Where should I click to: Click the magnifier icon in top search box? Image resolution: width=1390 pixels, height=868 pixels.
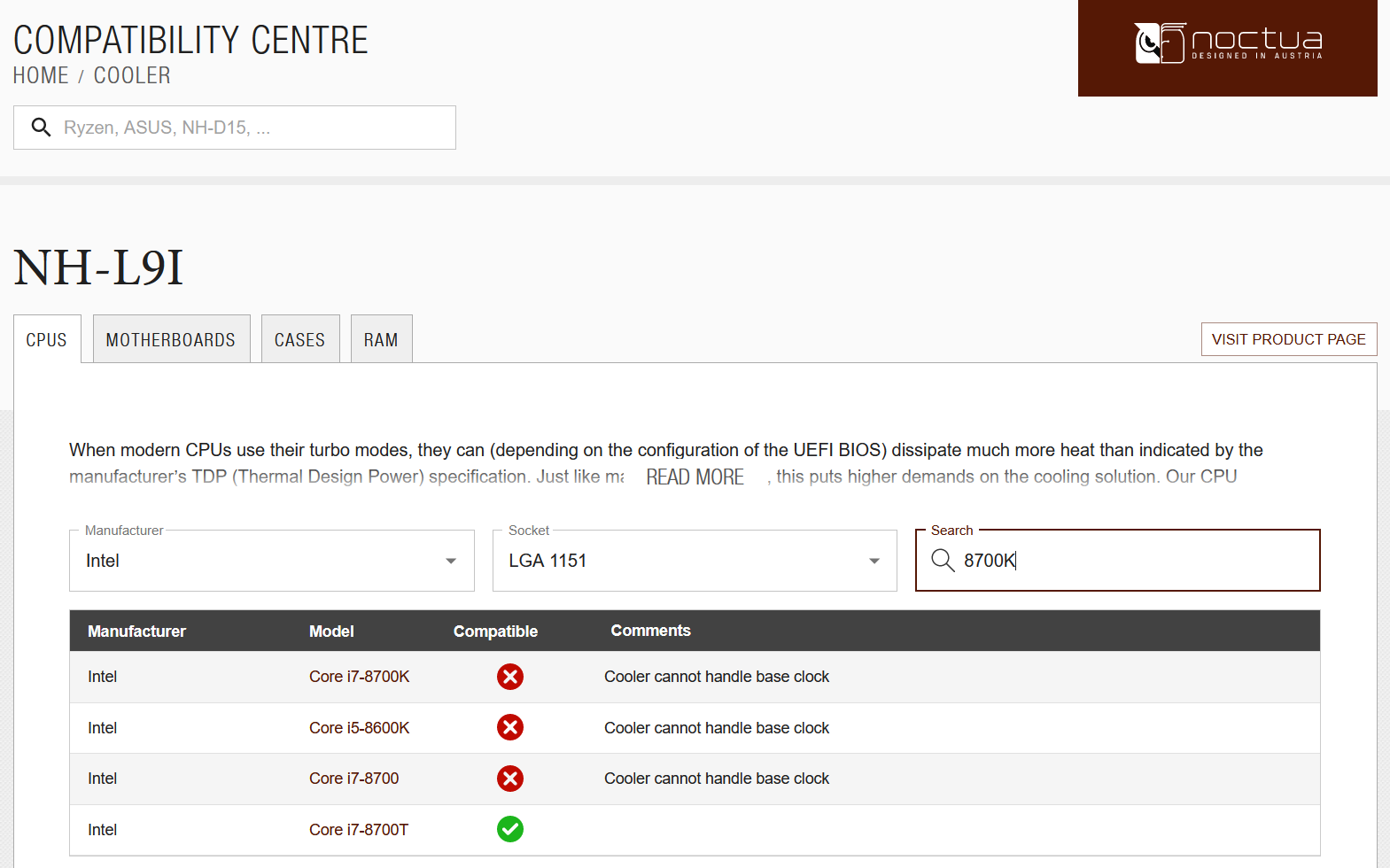pos(41,128)
